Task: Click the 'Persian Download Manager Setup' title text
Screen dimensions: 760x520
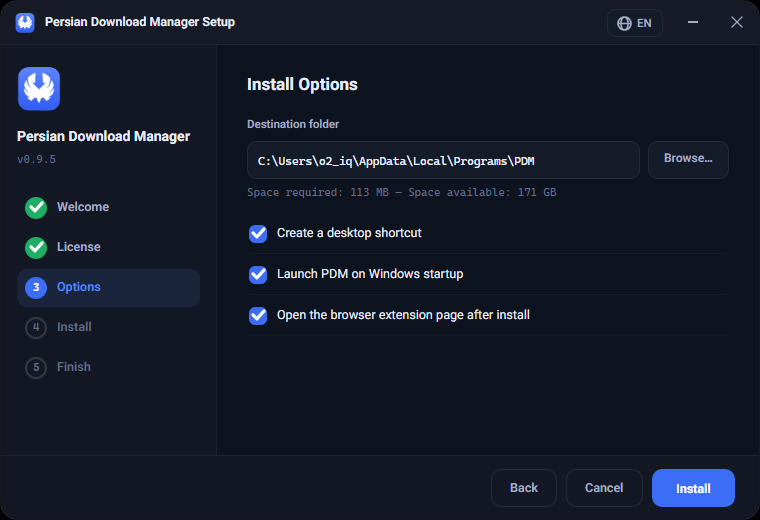Action: click(x=140, y=22)
